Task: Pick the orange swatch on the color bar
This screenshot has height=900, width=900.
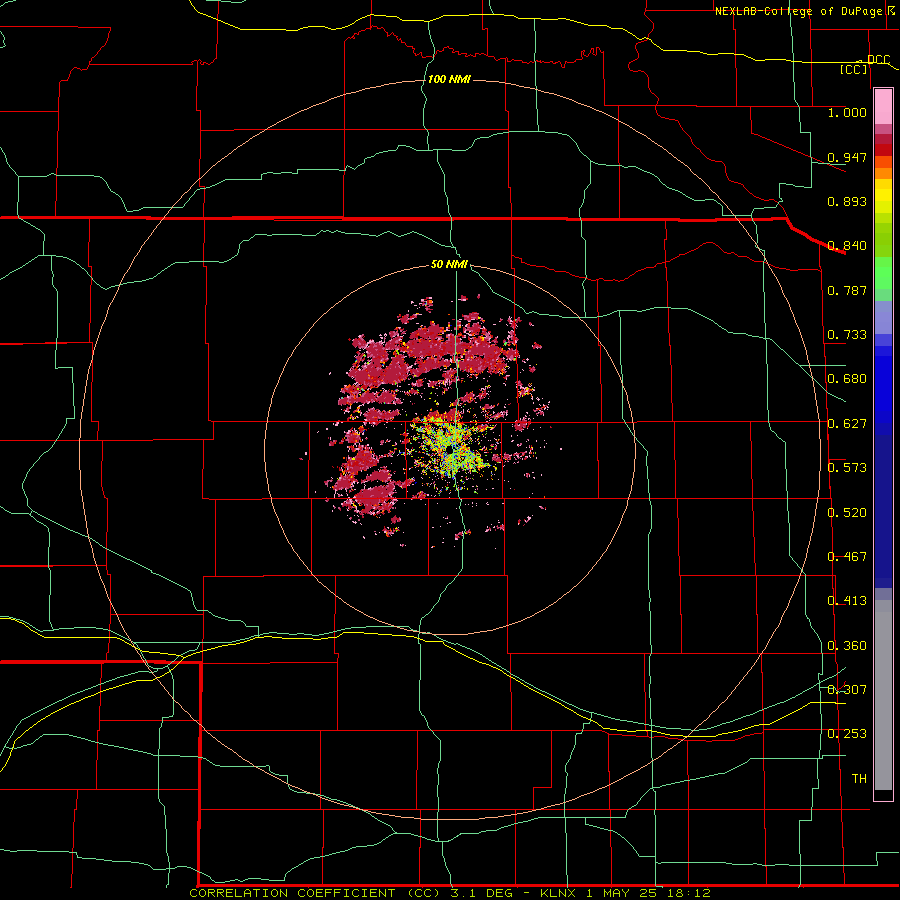Action: (883, 173)
